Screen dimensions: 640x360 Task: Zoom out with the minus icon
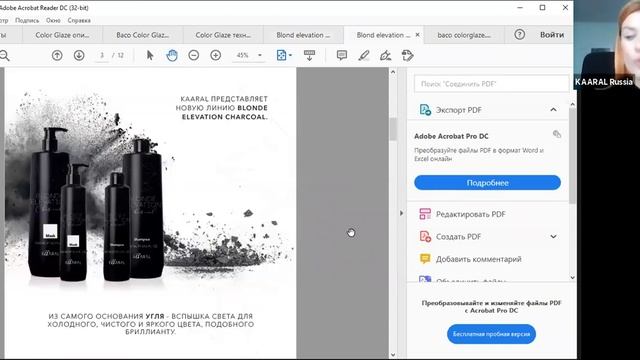194,55
